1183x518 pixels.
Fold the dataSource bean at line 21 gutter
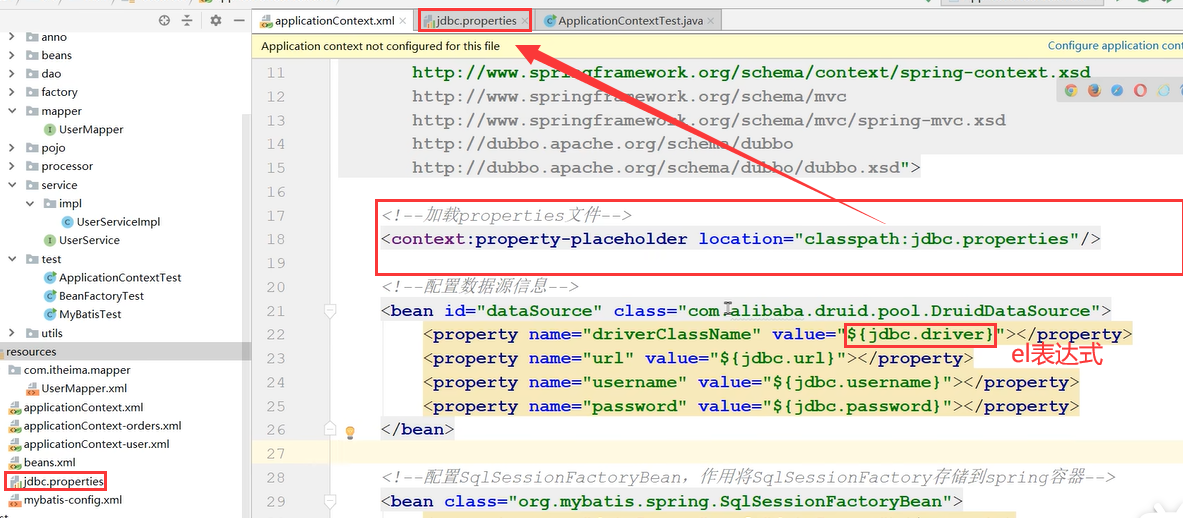(x=330, y=311)
